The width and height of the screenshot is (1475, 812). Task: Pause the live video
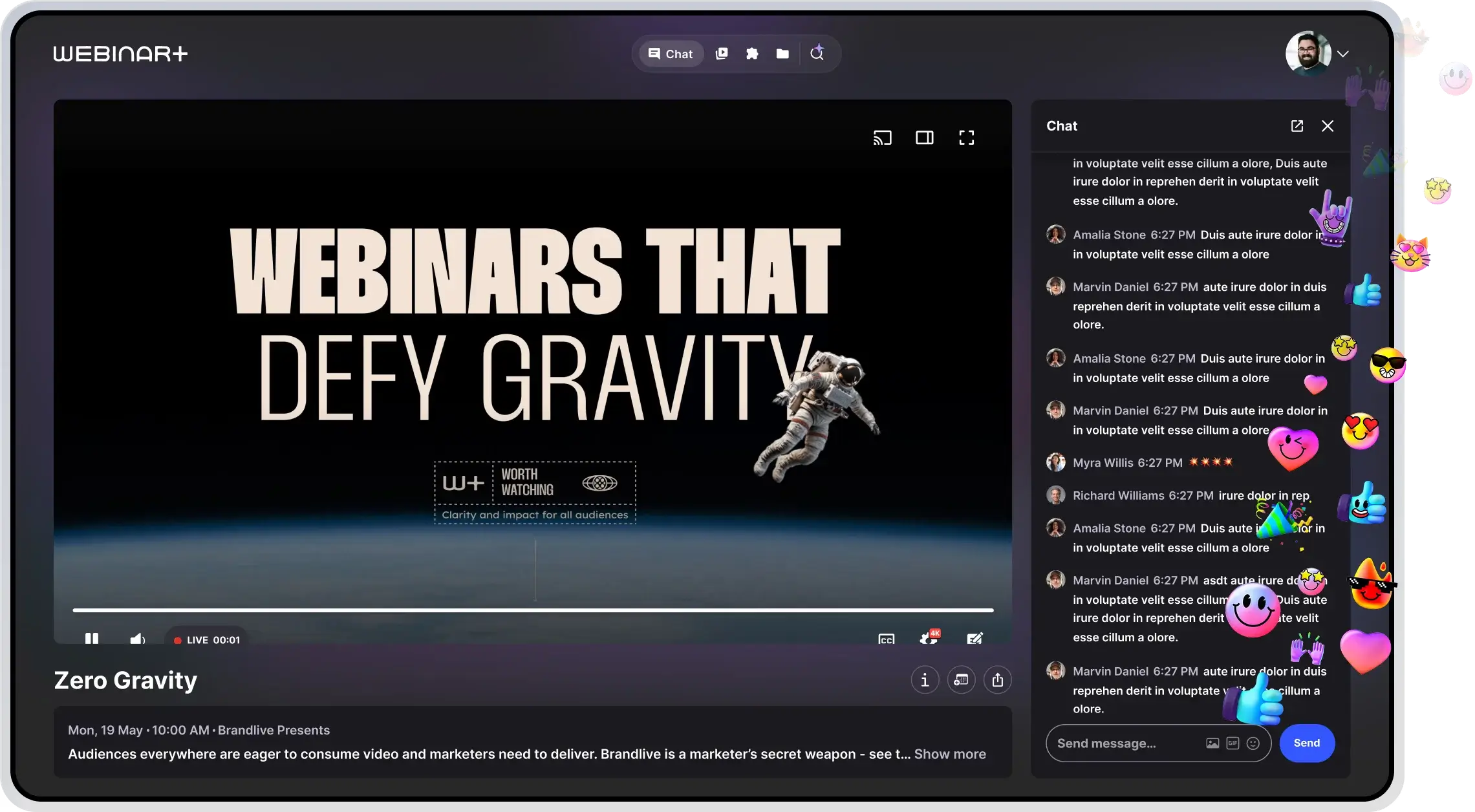pyautogui.click(x=92, y=639)
